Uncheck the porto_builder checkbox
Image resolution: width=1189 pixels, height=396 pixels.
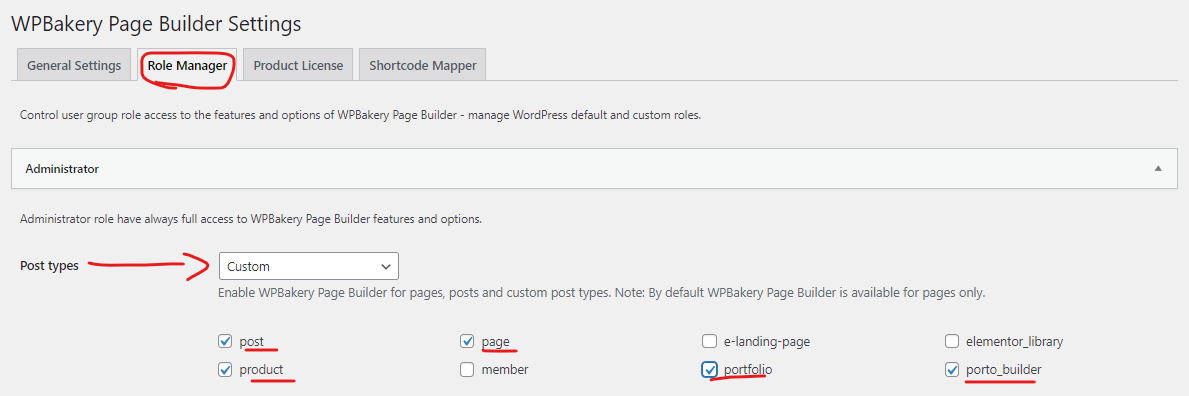(952, 369)
